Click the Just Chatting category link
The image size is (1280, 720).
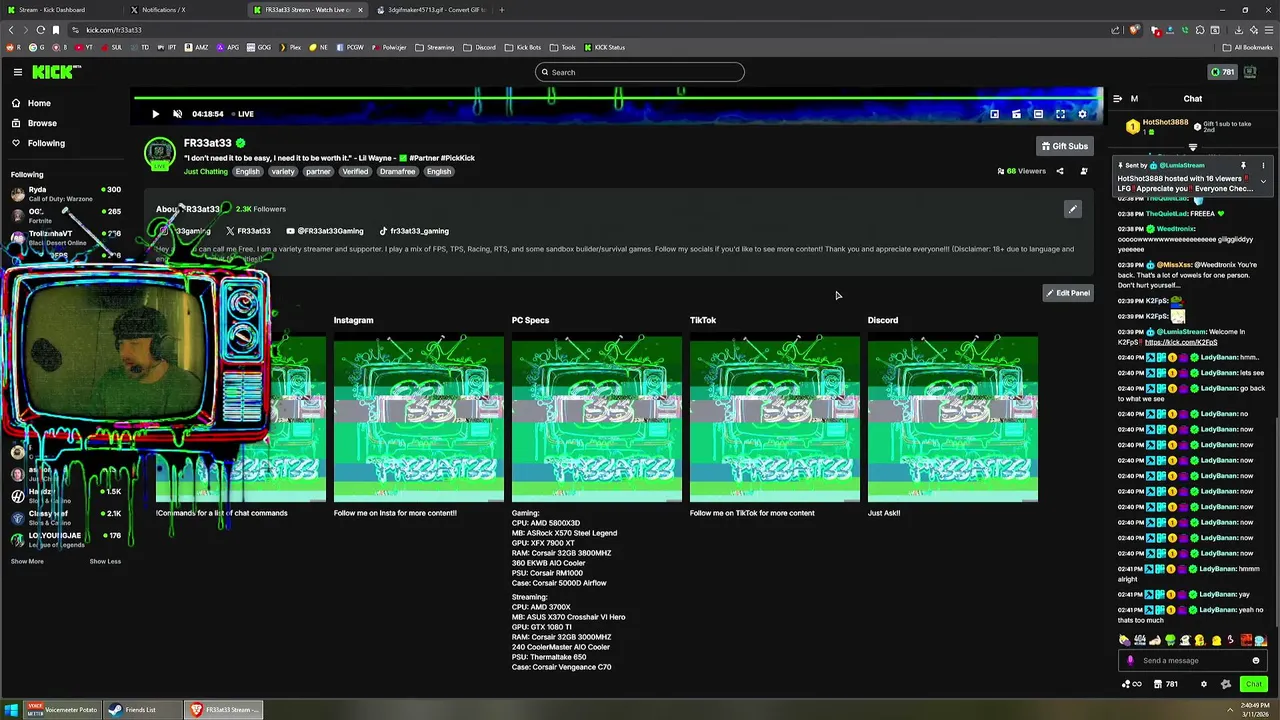[x=206, y=171]
